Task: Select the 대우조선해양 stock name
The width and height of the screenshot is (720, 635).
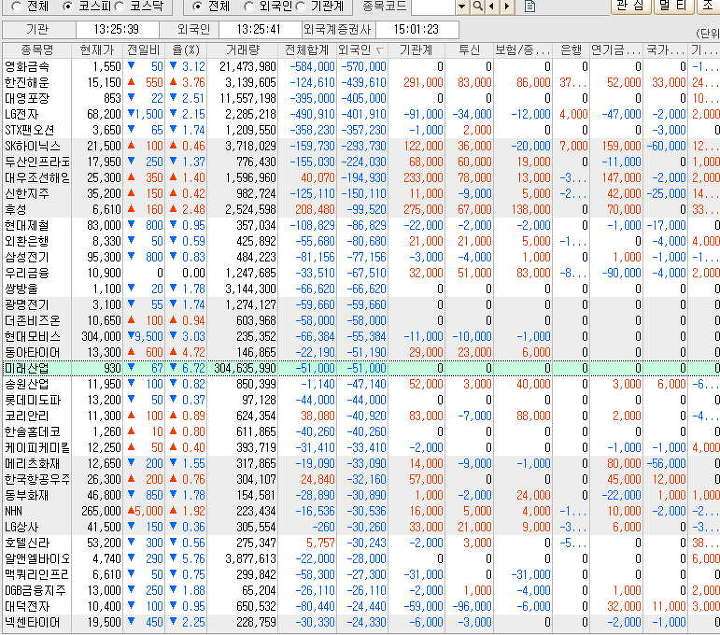Action: click(x=37, y=178)
